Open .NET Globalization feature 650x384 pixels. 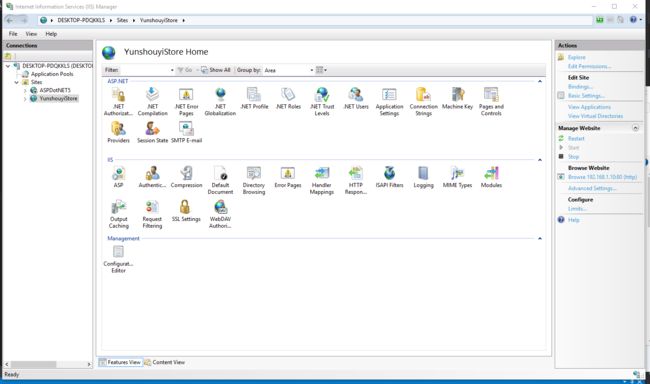tap(220, 102)
